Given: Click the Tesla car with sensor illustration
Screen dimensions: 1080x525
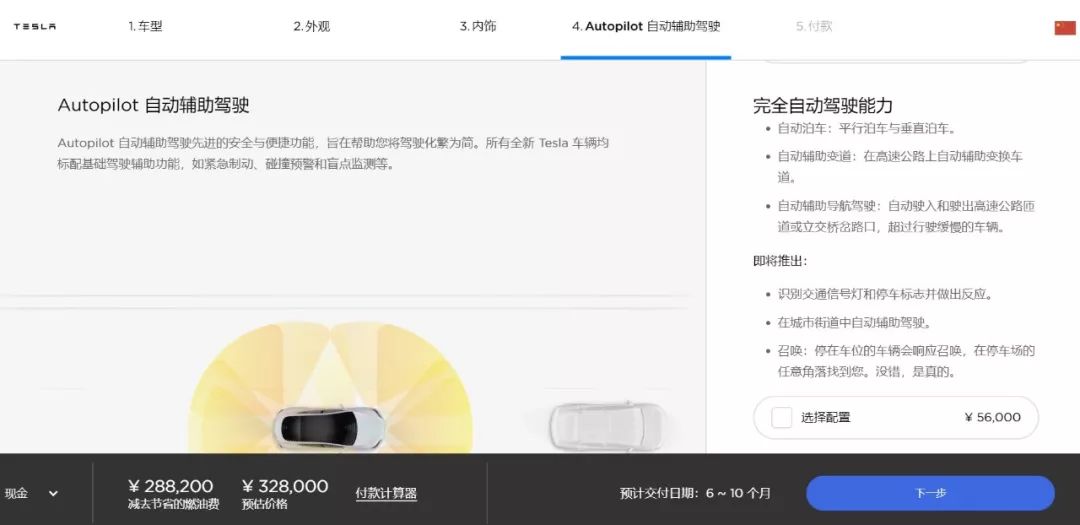Looking at the screenshot, I should tap(329, 426).
